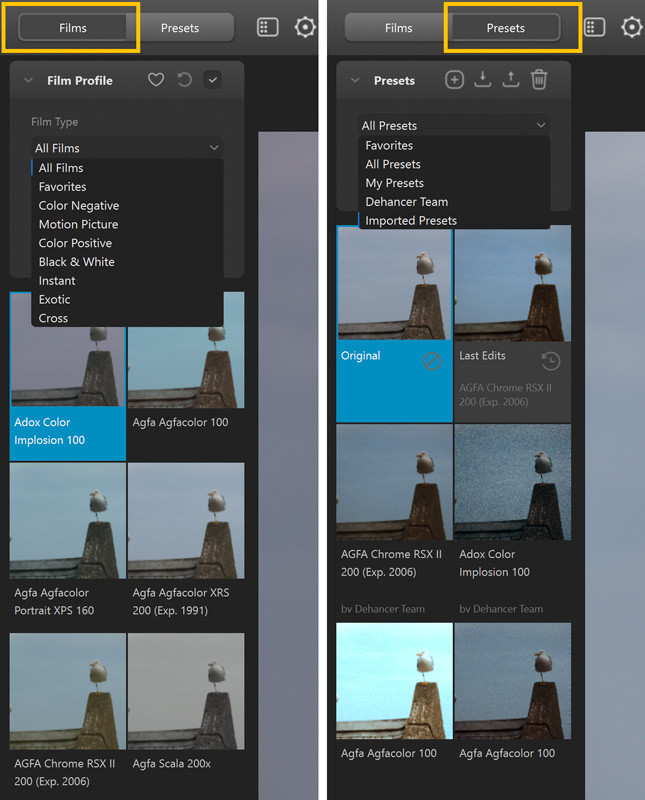
Task: Add film to favorites with heart icon
Action: pos(156,80)
